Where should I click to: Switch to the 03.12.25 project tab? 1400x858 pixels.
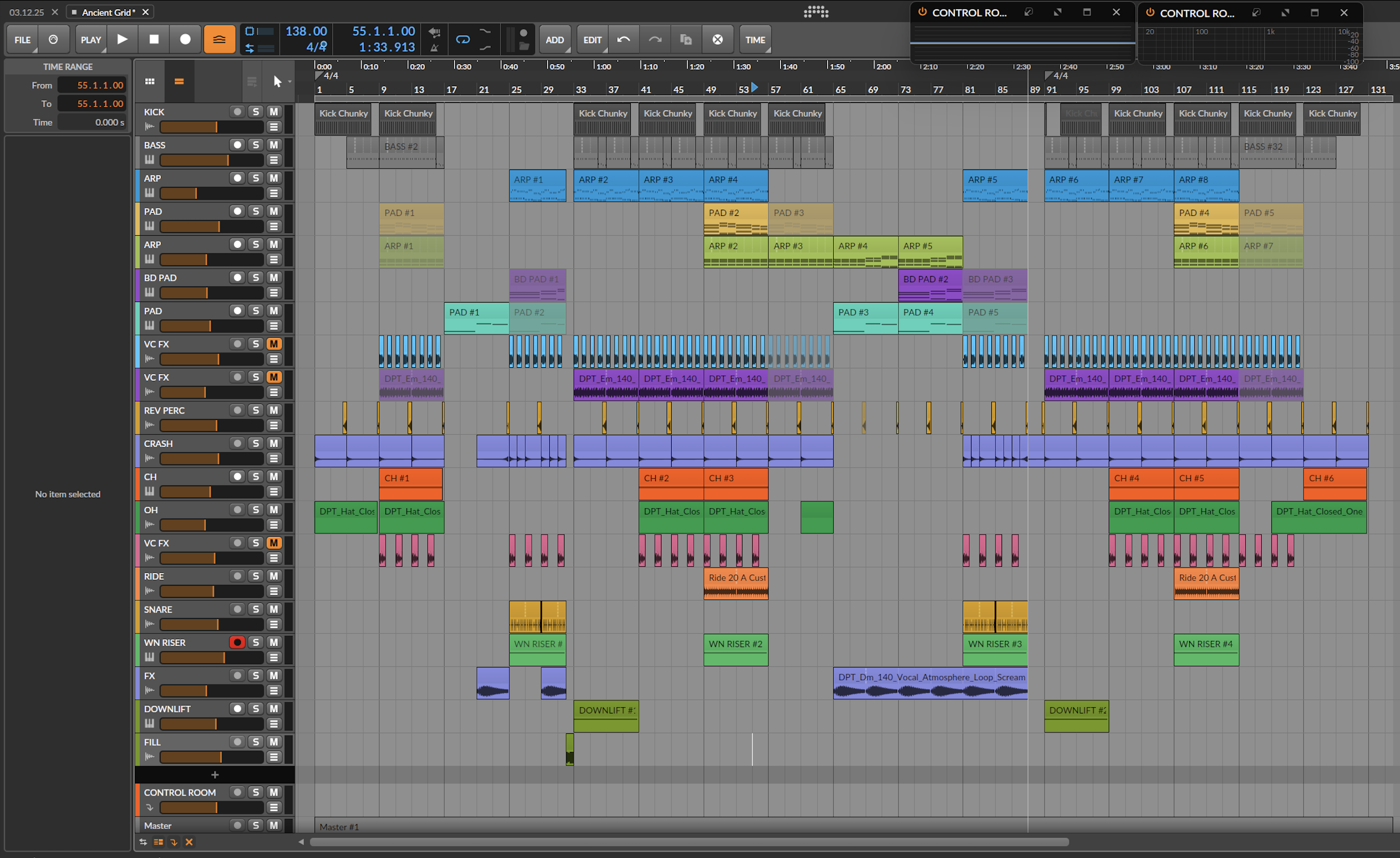tap(27, 12)
